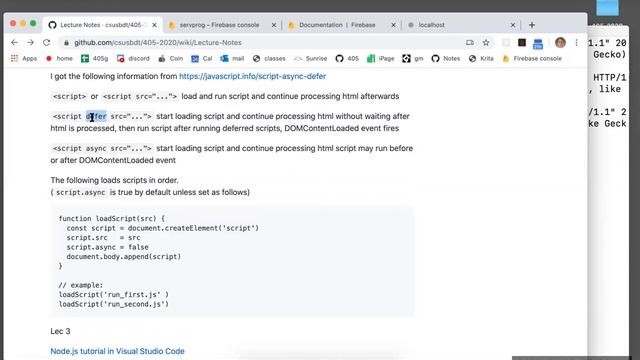Click the '// example:' comment line
640x360 pixels.
coord(81,285)
